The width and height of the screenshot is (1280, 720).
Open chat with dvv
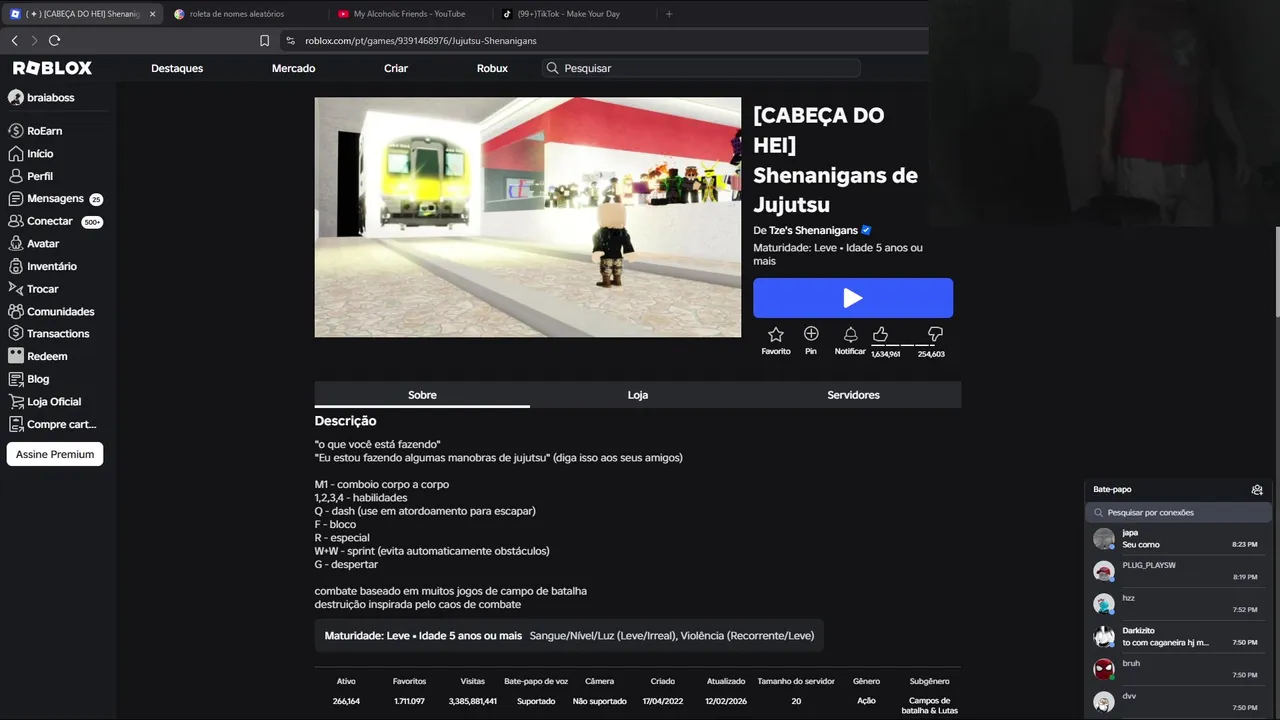click(1179, 702)
